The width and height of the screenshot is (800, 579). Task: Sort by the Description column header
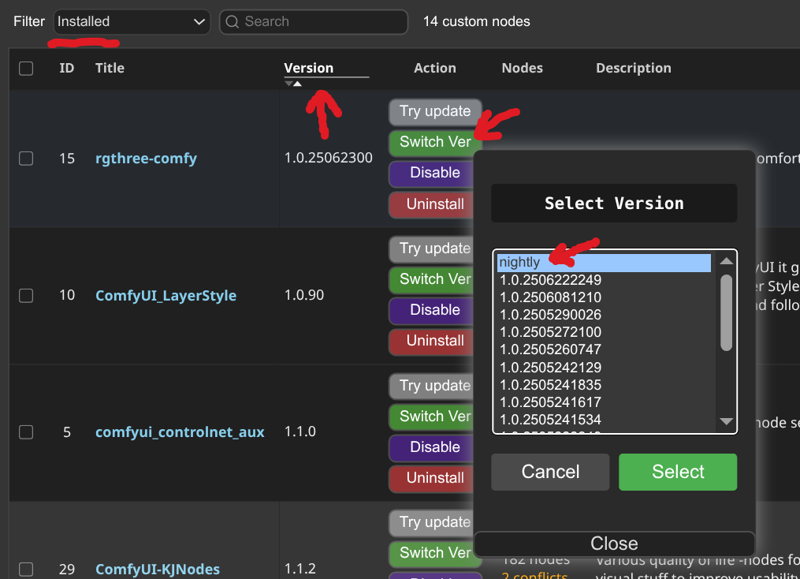point(634,68)
